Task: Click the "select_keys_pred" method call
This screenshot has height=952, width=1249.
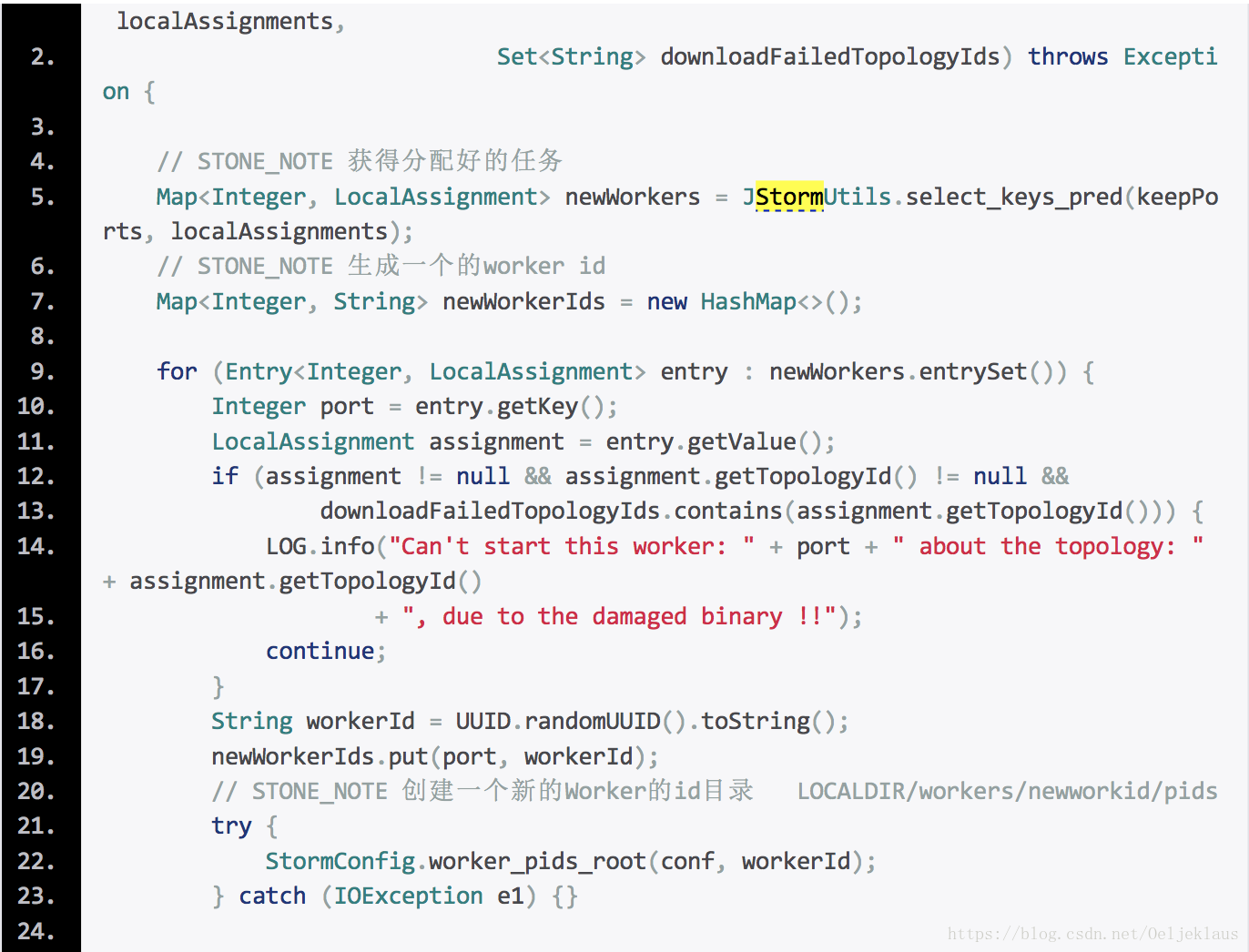Action: point(1014,197)
